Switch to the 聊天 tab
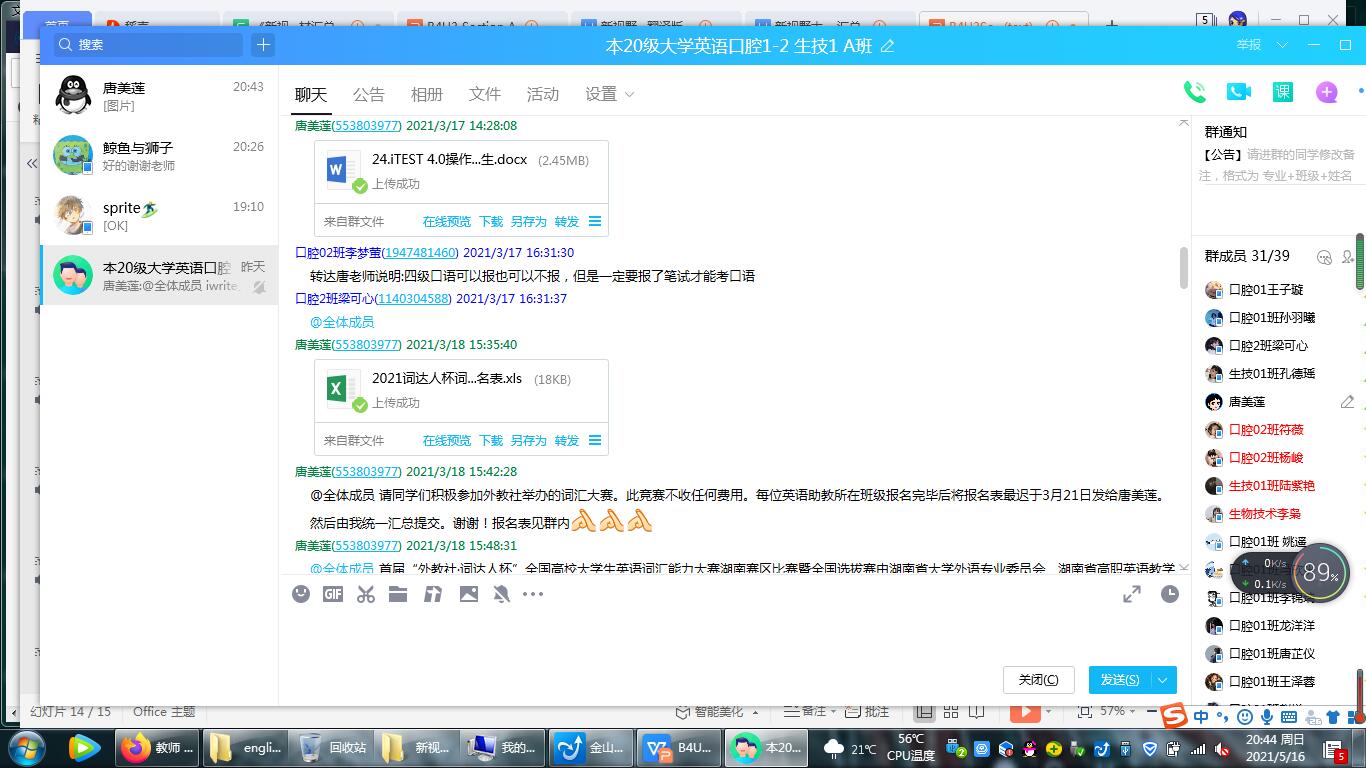The width and height of the screenshot is (1366, 768). [x=311, y=94]
